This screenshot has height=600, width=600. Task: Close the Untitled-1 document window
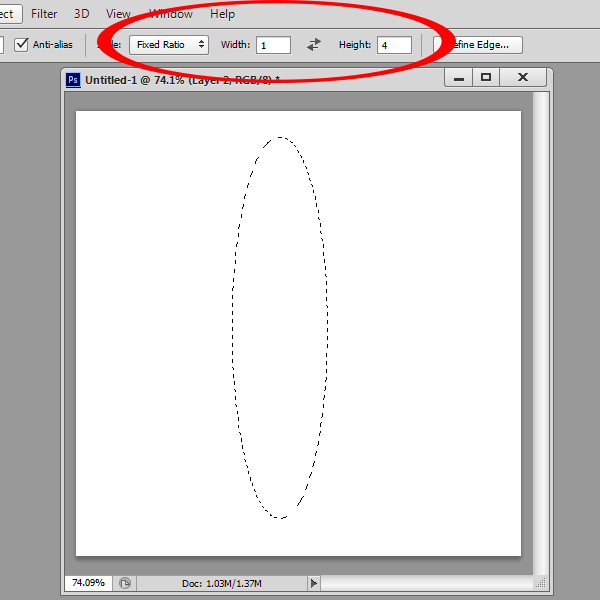click(x=522, y=78)
